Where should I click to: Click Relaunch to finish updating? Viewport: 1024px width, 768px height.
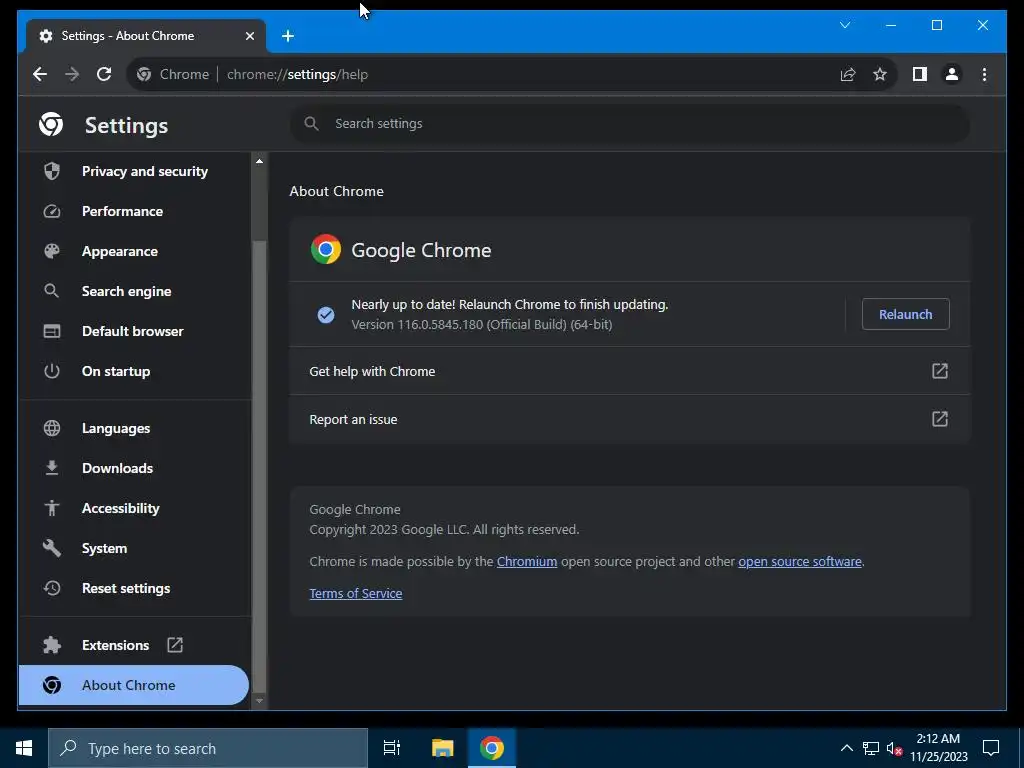906,314
